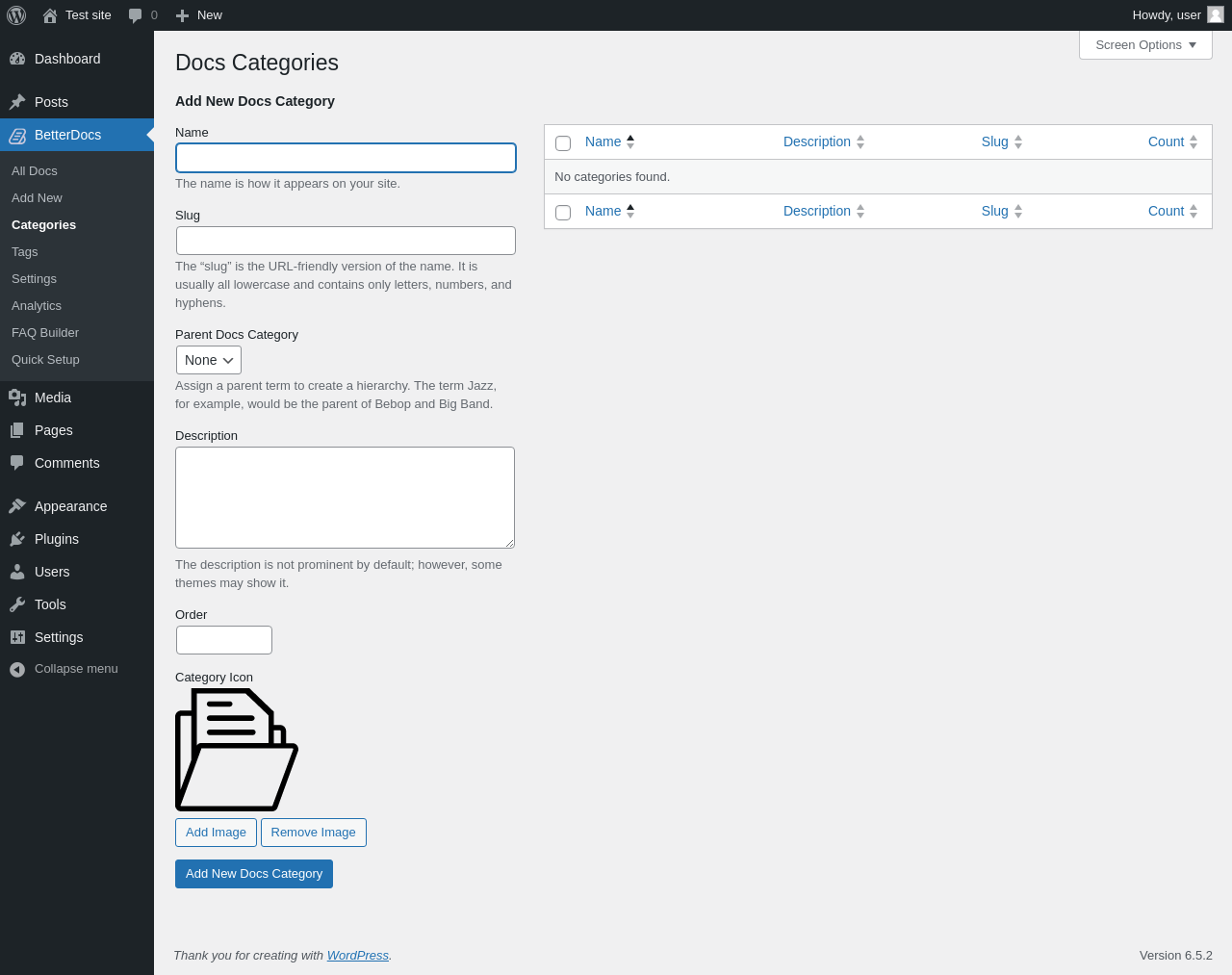Expand the Screen Options panel
Viewport: 1232px width, 975px height.
coord(1145,45)
